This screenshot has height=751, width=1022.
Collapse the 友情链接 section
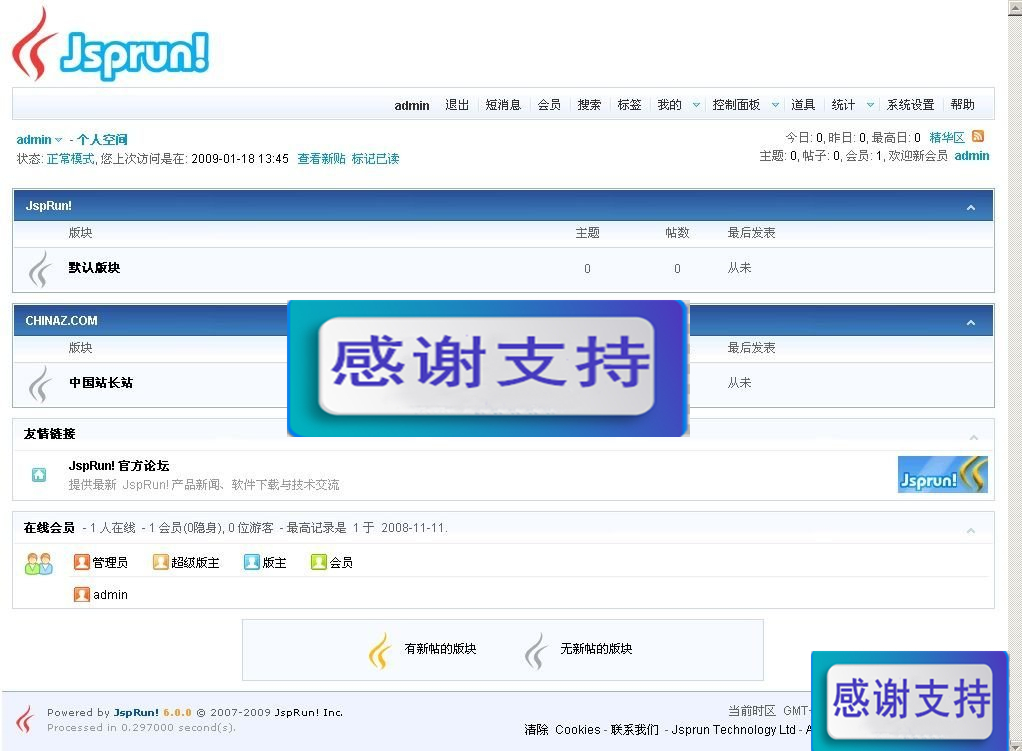click(973, 437)
